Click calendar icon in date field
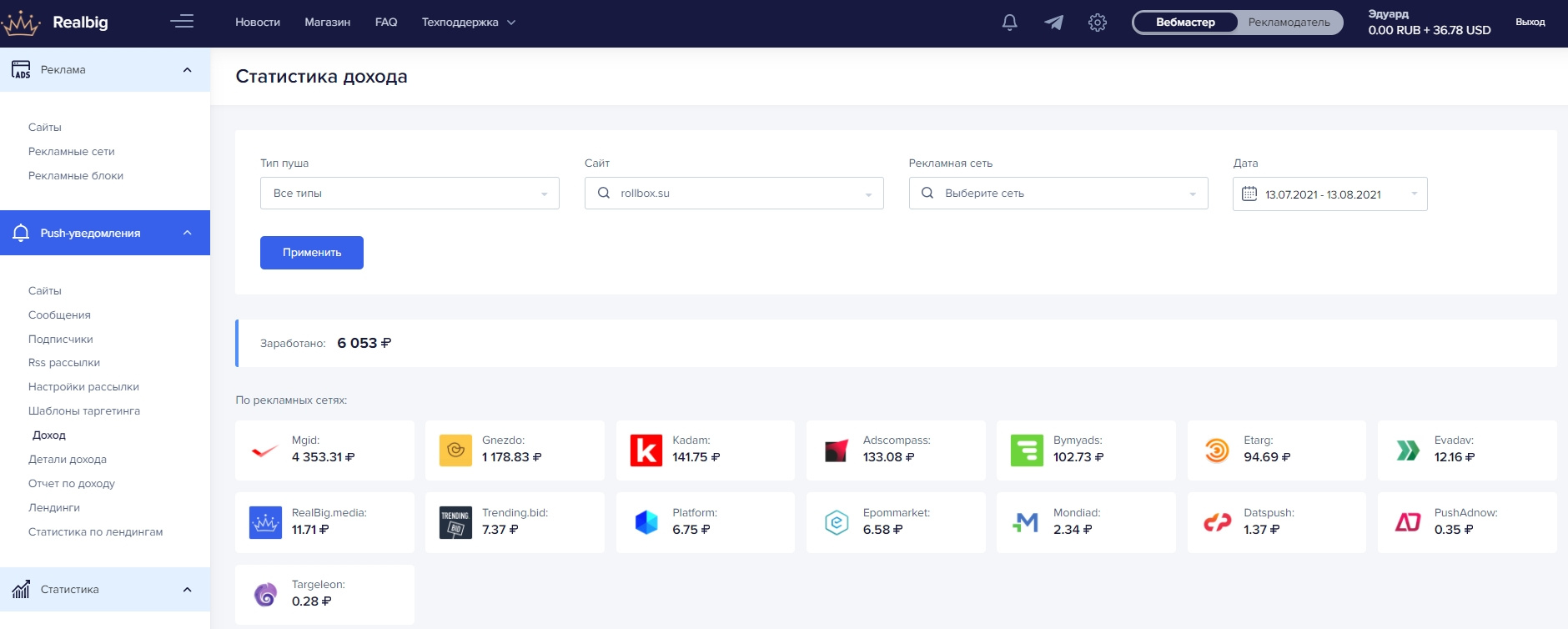The height and width of the screenshot is (629, 1568). tap(1249, 194)
